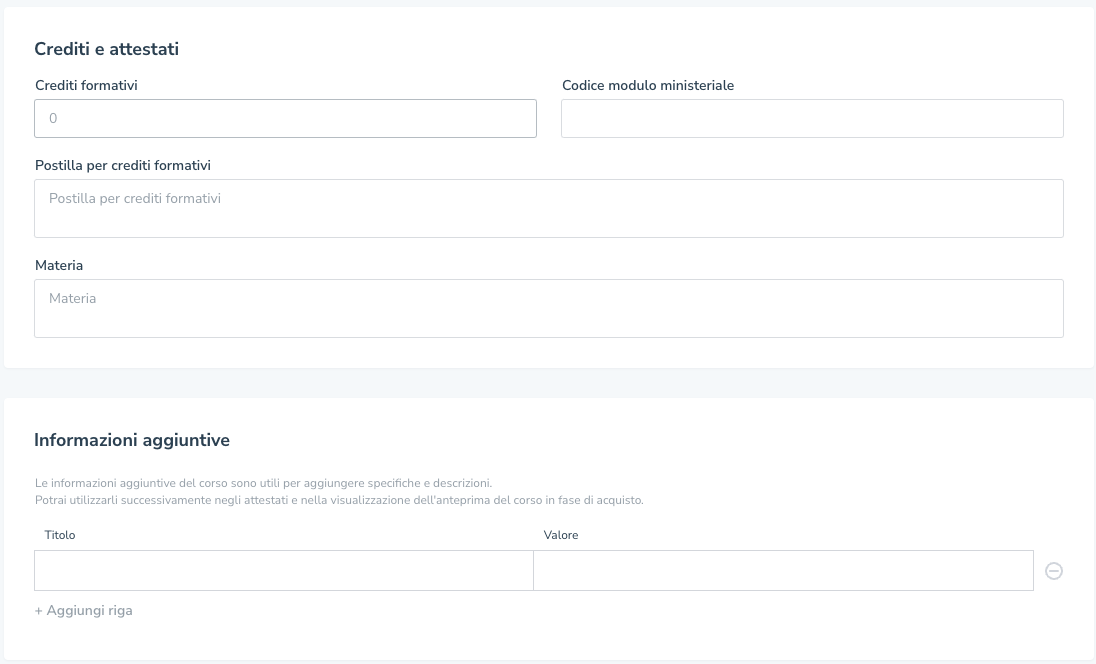Click the plus sign before Aggiungi riga
Image resolution: width=1096 pixels, height=664 pixels.
(x=38, y=610)
